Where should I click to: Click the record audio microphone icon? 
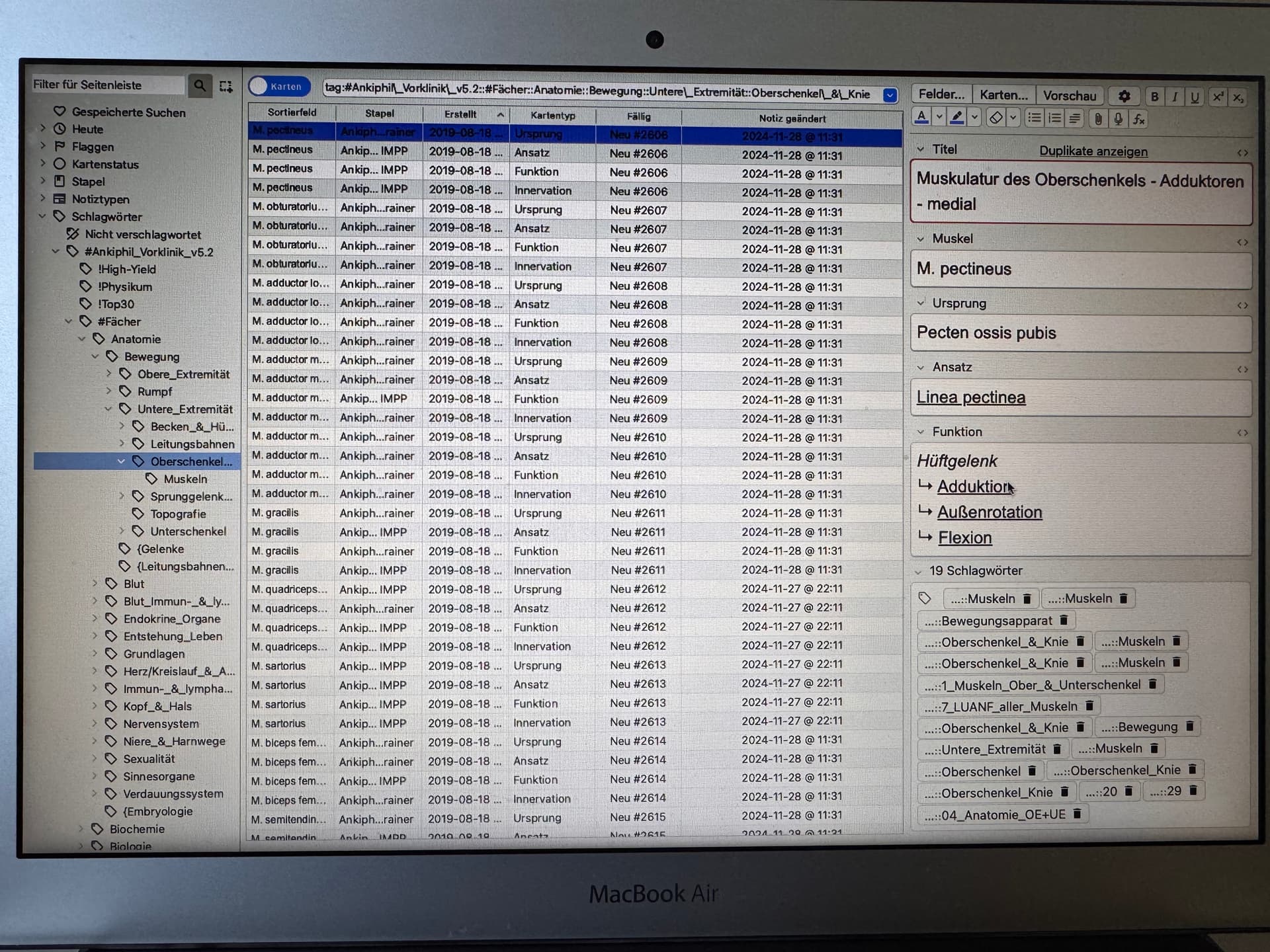pyautogui.click(x=1118, y=119)
